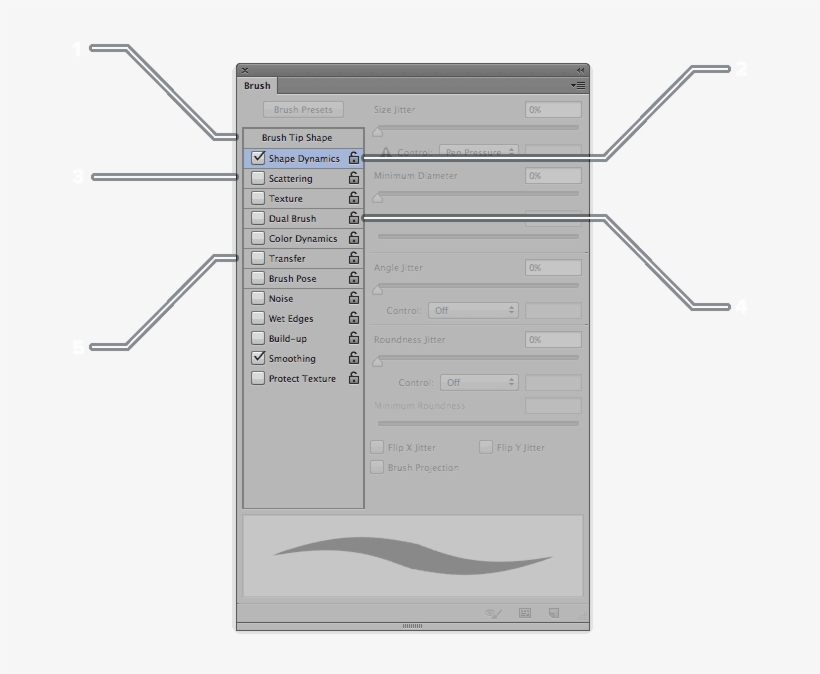The image size is (820, 674).
Task: Collapse the panel with the double-arrow icon
Action: point(580,70)
